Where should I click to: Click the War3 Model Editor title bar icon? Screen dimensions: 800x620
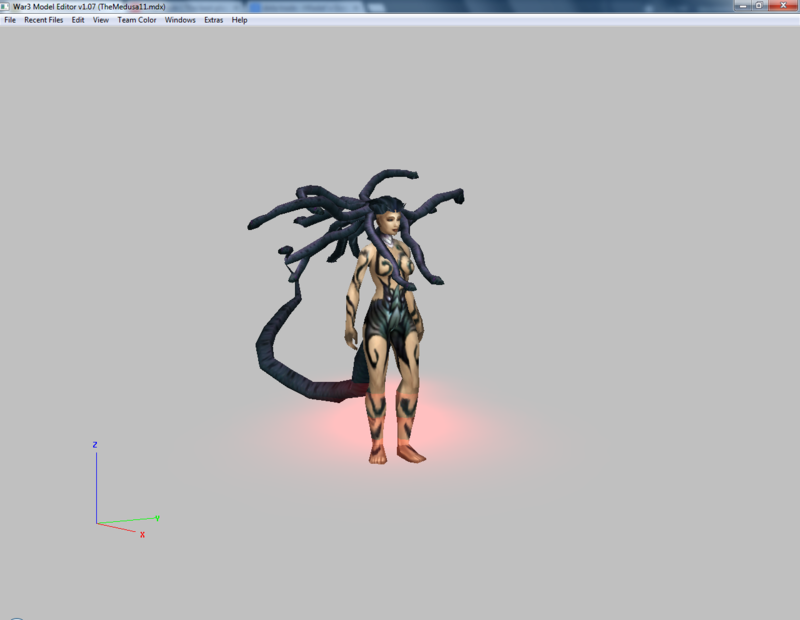coord(5,6)
